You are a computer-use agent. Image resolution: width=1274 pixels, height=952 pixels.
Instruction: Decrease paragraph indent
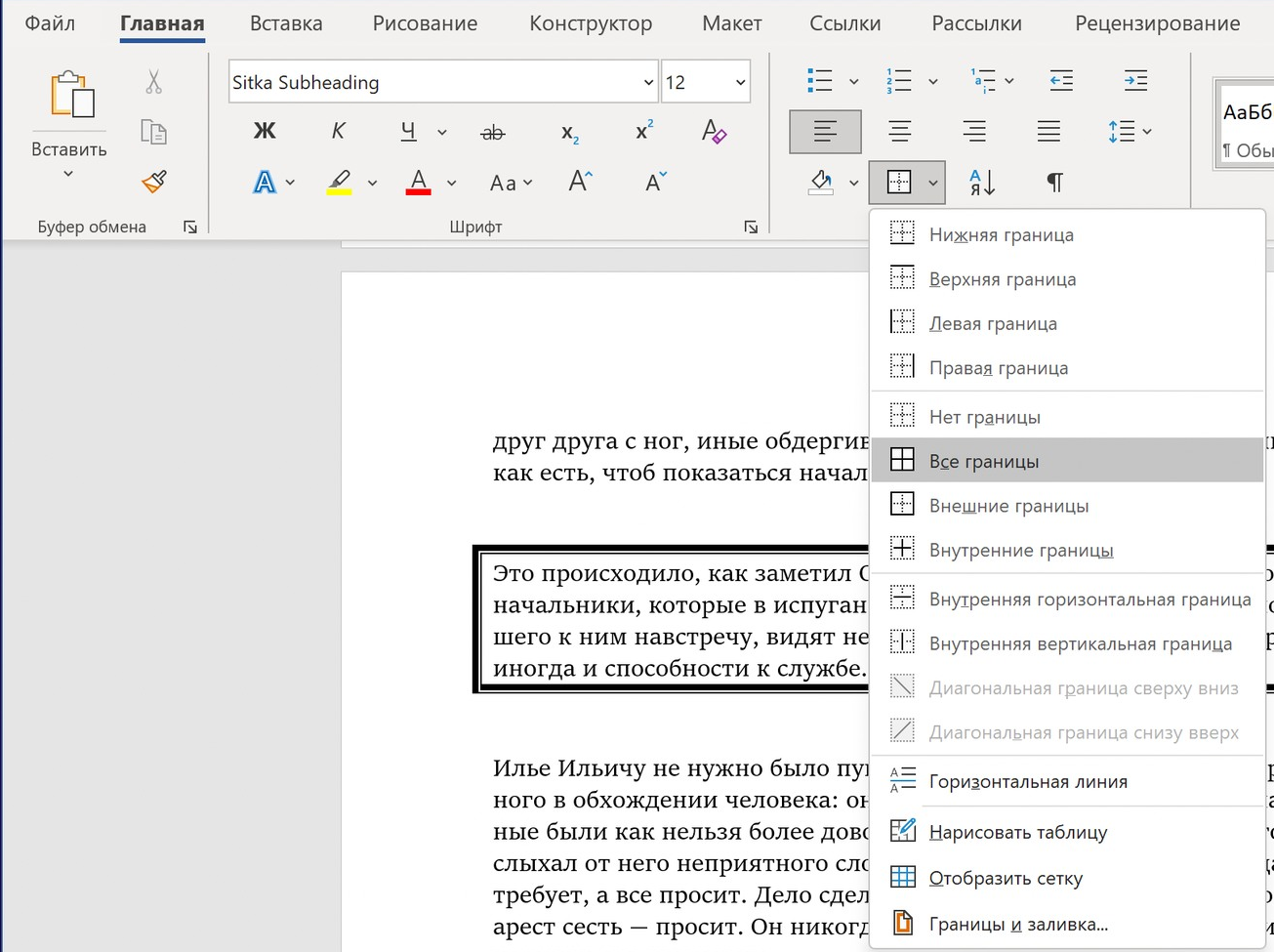pyautogui.click(x=1061, y=81)
